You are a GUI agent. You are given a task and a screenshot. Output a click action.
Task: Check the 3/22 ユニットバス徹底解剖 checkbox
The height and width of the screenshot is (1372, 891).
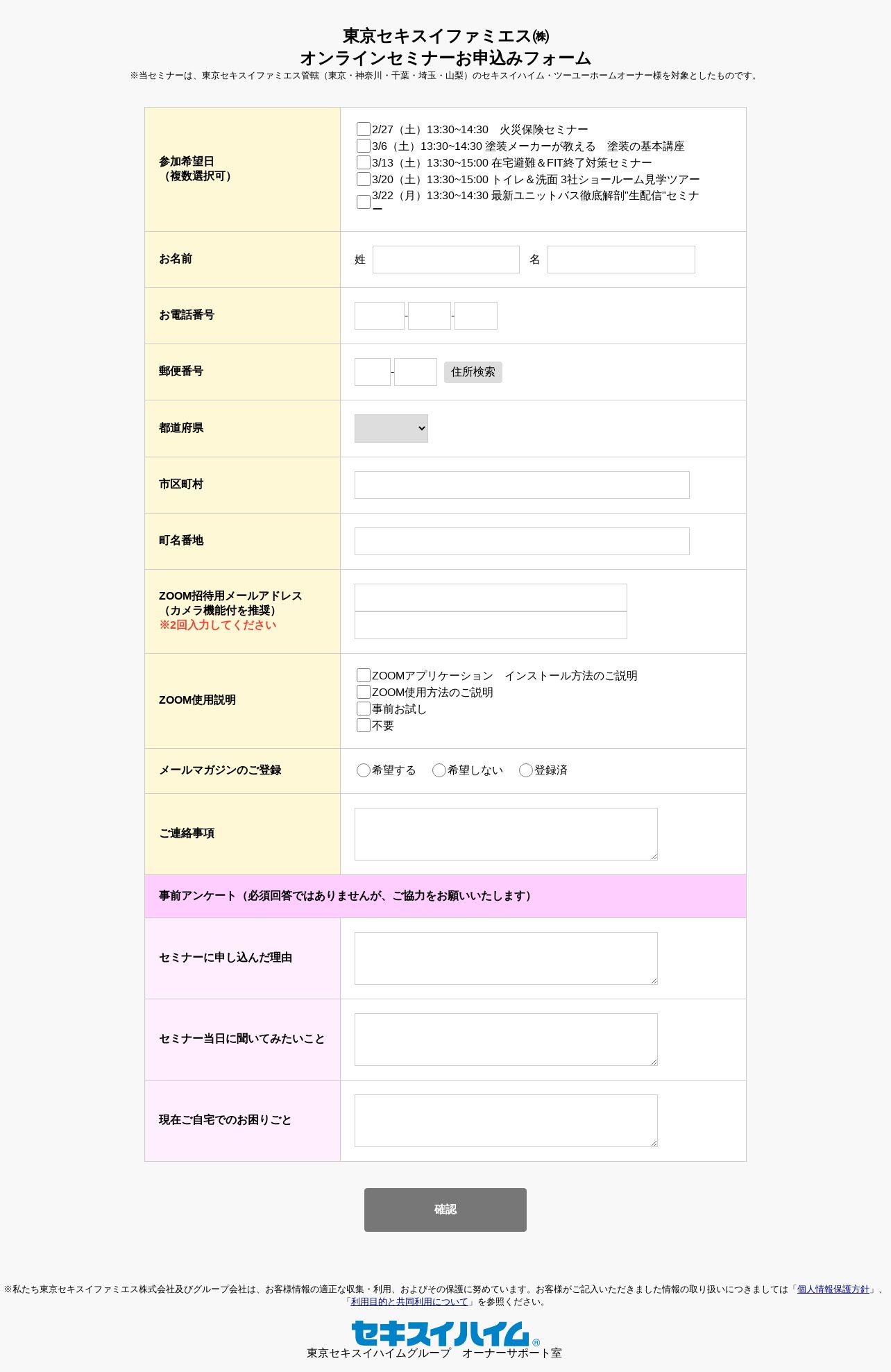click(364, 202)
